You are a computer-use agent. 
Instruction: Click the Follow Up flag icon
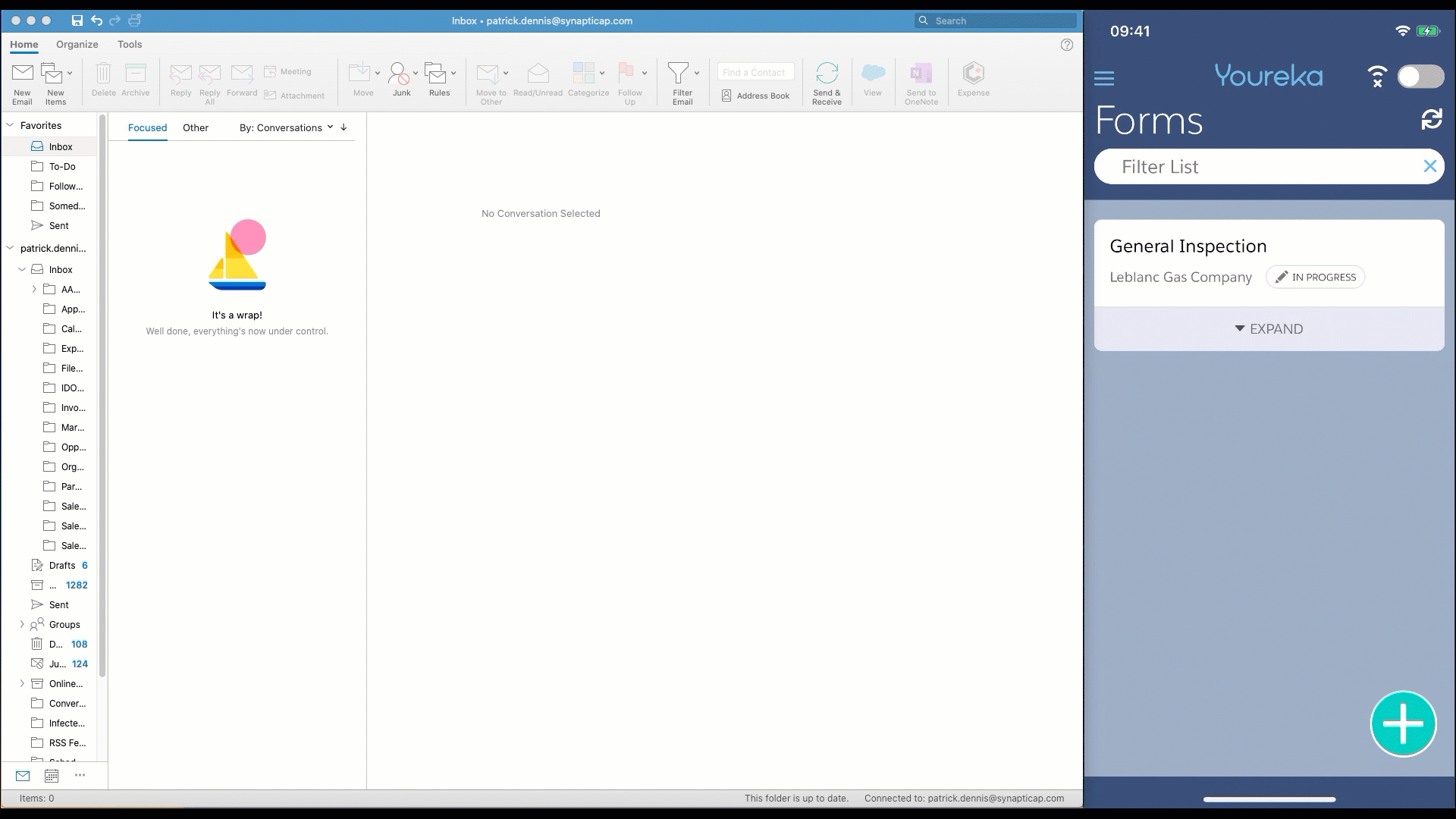(x=626, y=74)
